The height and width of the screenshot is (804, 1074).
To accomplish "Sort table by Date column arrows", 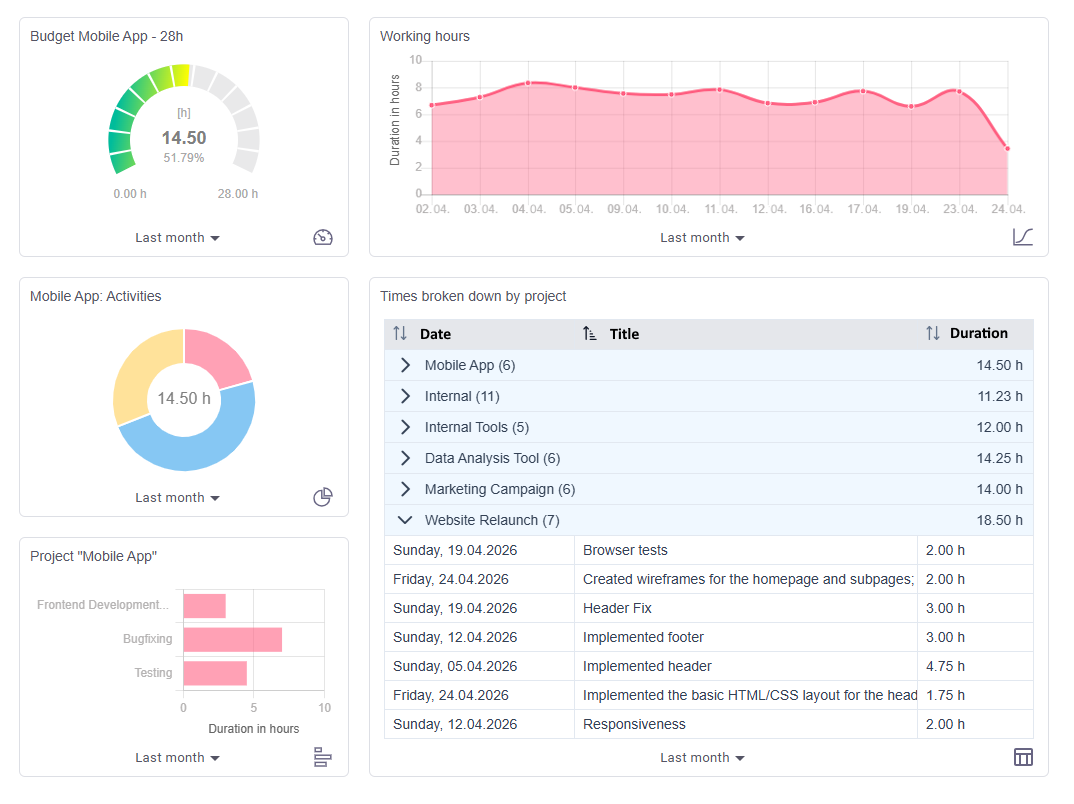I will point(400,334).
